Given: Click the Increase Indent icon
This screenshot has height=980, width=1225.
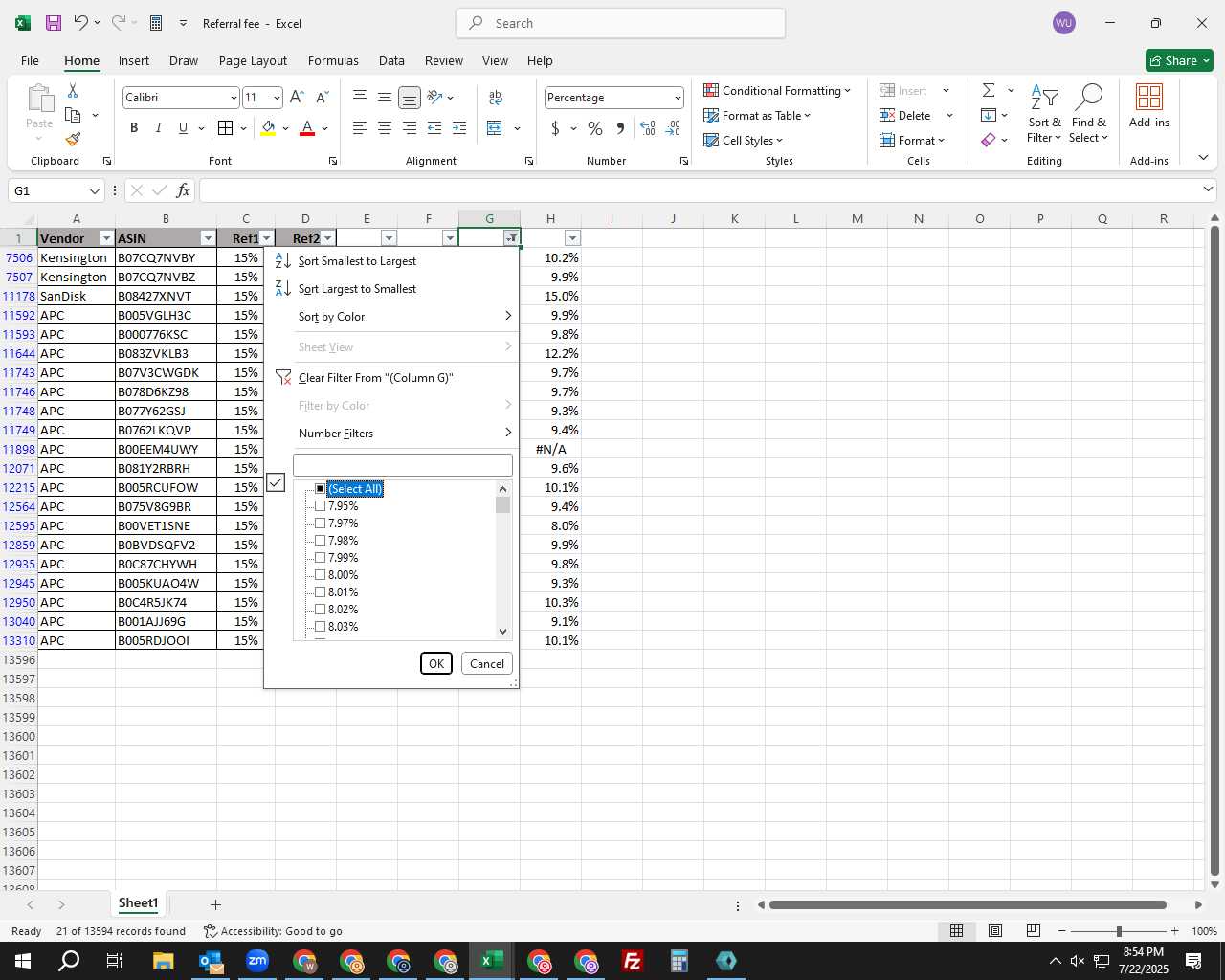Looking at the screenshot, I should click(x=459, y=128).
